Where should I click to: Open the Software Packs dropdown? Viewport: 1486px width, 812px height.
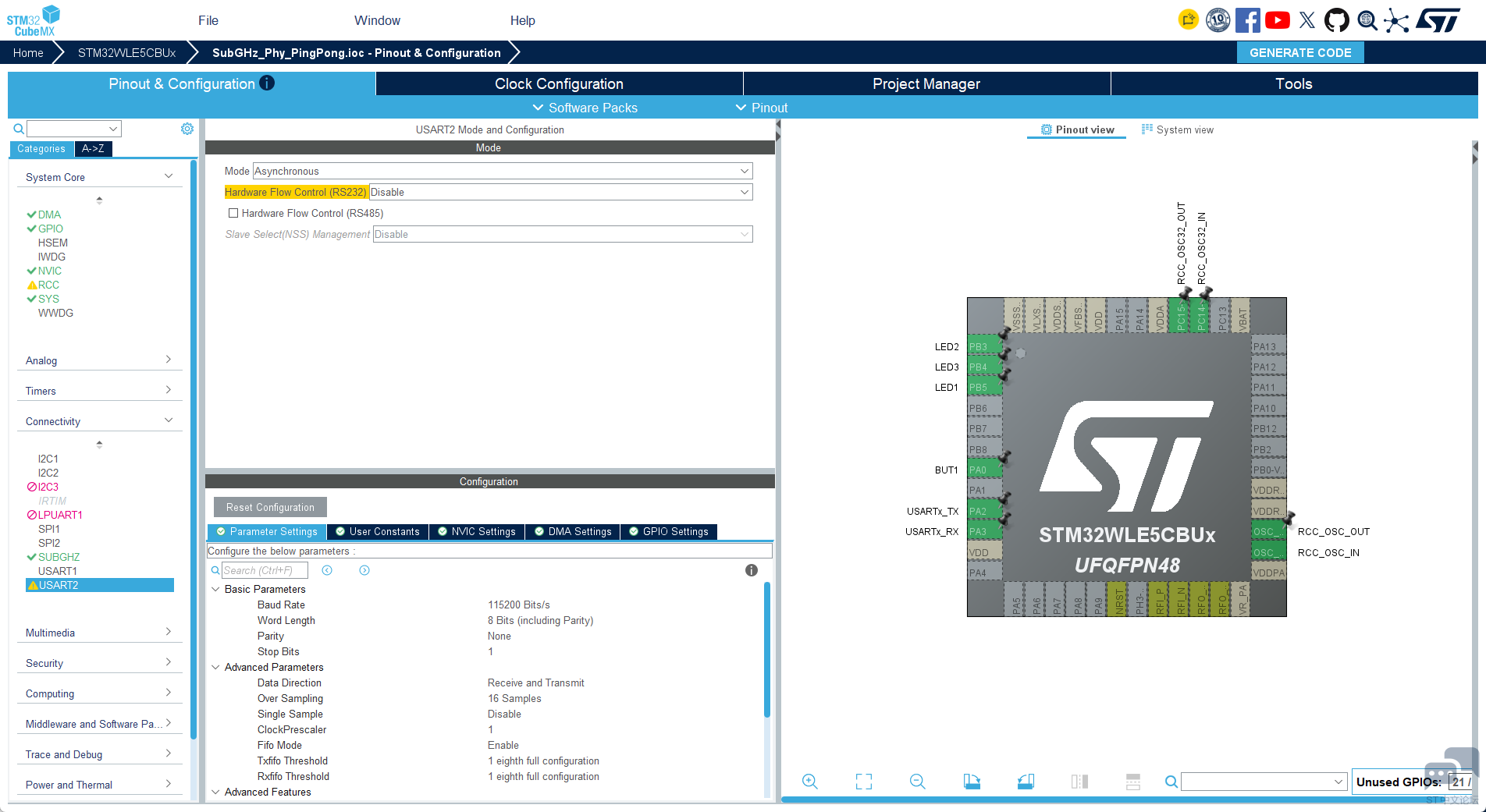585,108
